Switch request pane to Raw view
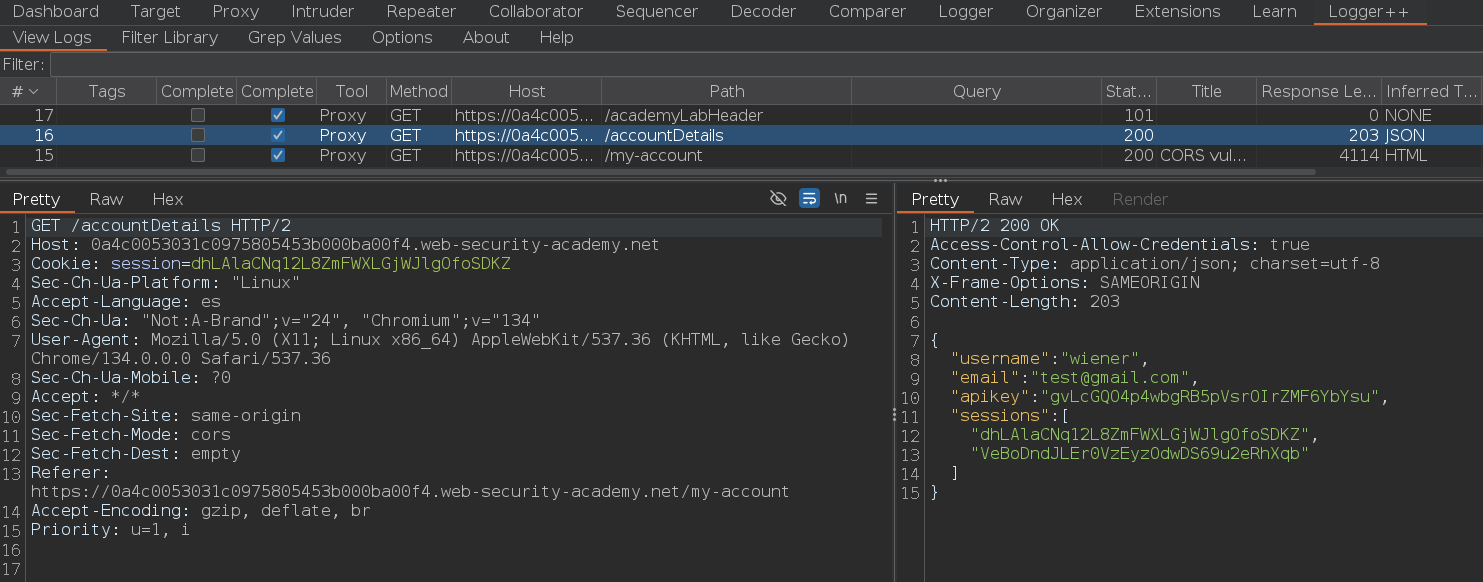The height and width of the screenshot is (582, 1483). [106, 199]
